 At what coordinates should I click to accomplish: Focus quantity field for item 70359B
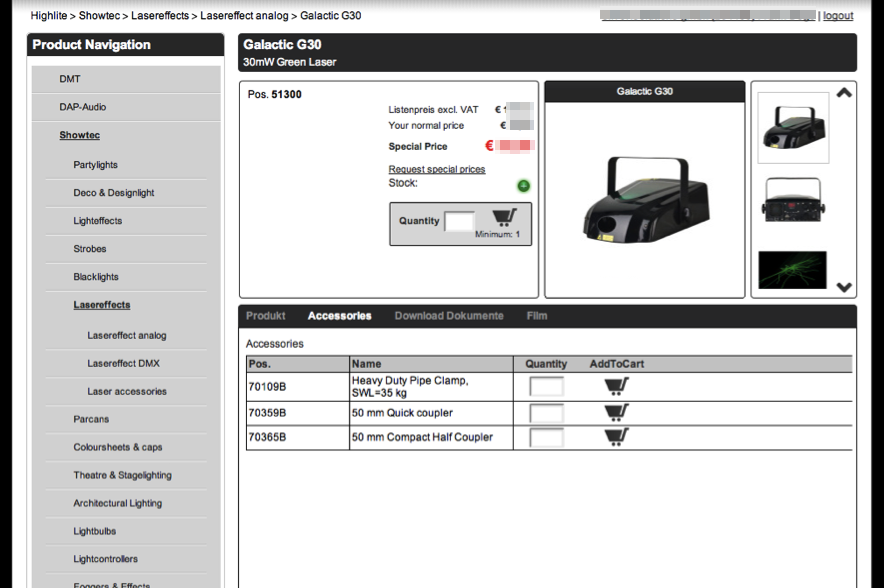546,413
